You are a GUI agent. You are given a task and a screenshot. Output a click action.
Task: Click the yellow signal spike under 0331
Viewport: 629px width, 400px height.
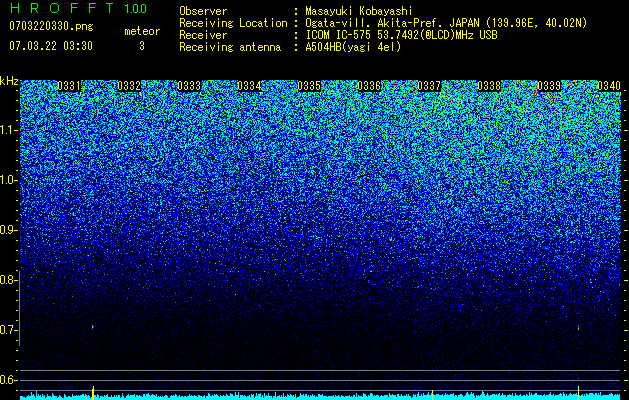click(93, 393)
